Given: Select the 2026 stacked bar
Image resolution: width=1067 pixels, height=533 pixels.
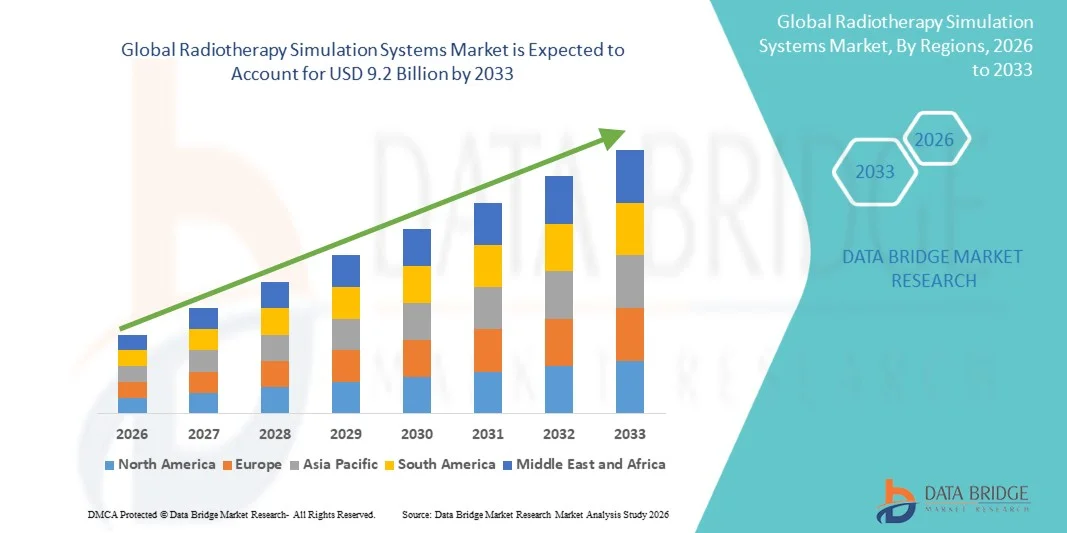Looking at the screenshot, I should (132, 374).
